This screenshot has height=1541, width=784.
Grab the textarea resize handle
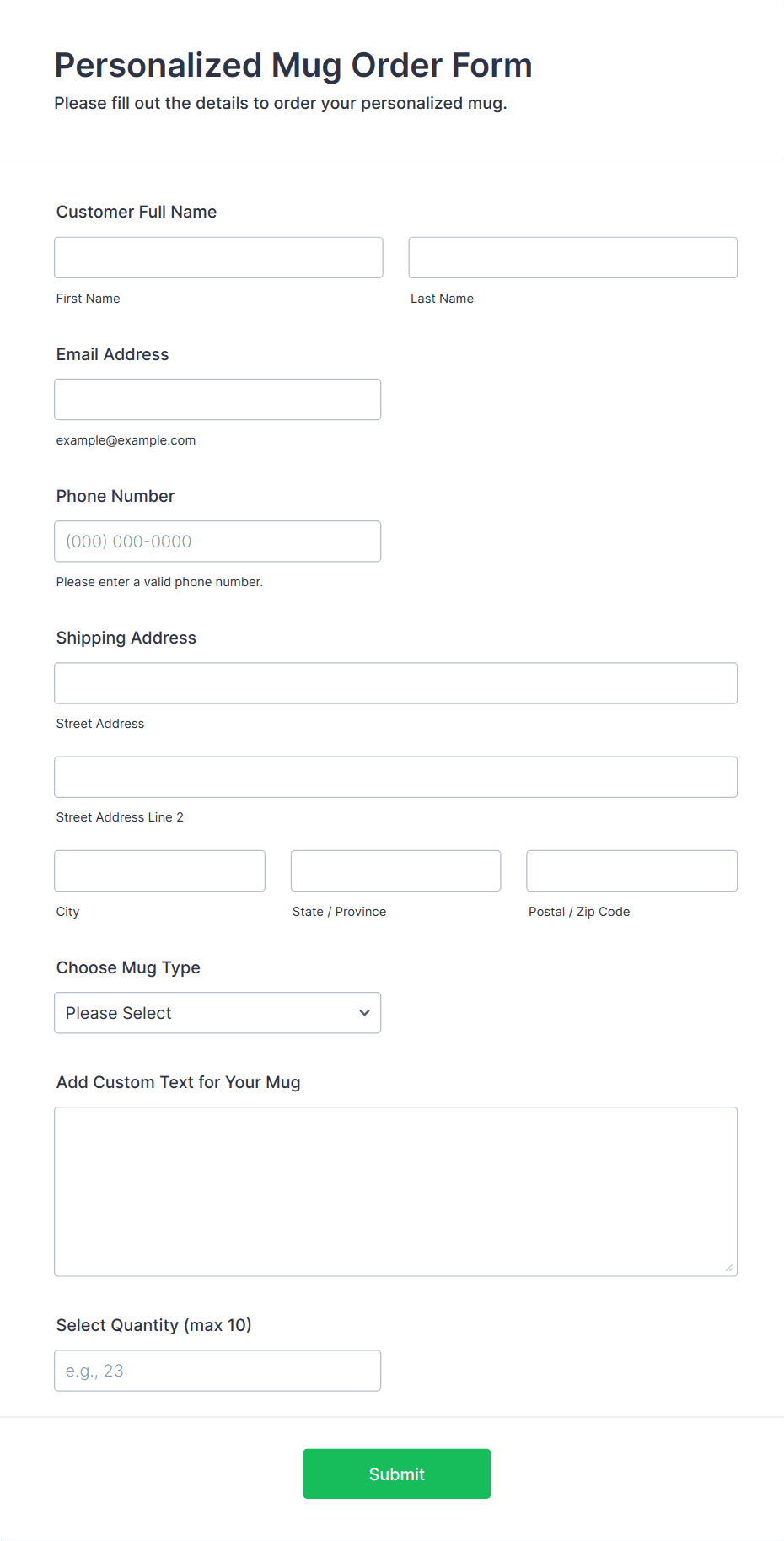[x=729, y=1268]
